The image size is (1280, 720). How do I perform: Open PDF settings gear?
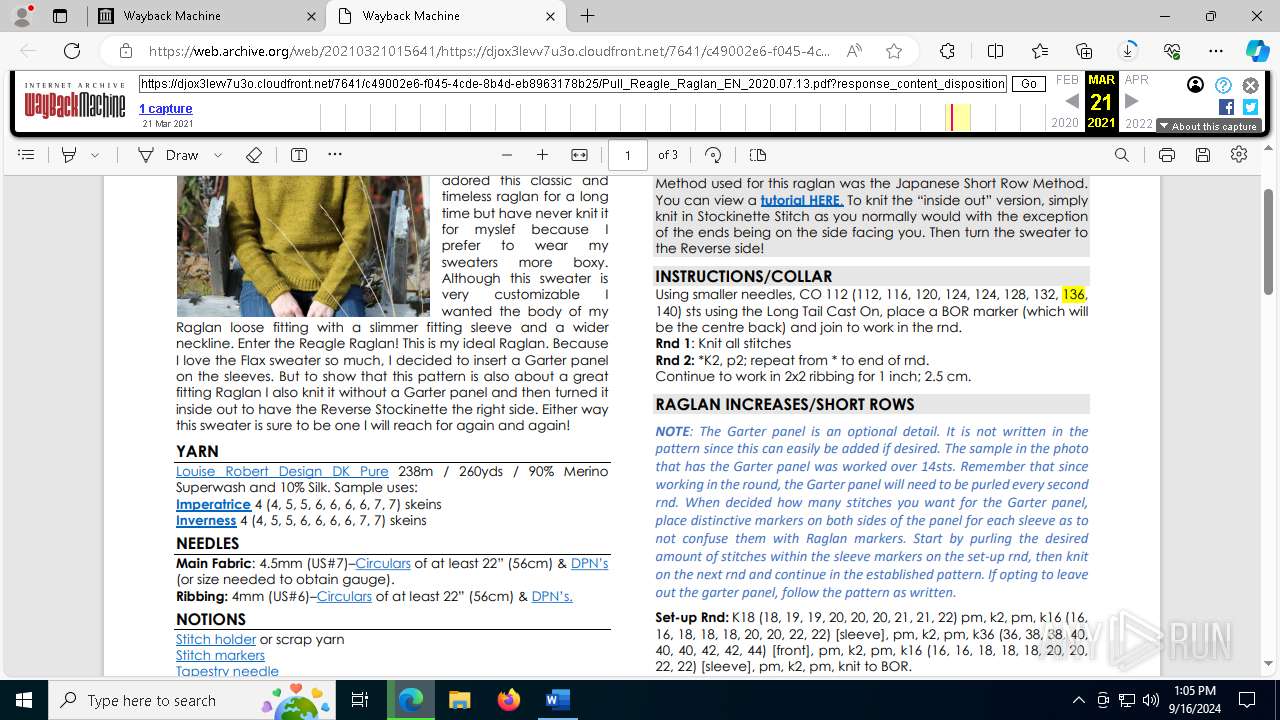[1239, 155]
